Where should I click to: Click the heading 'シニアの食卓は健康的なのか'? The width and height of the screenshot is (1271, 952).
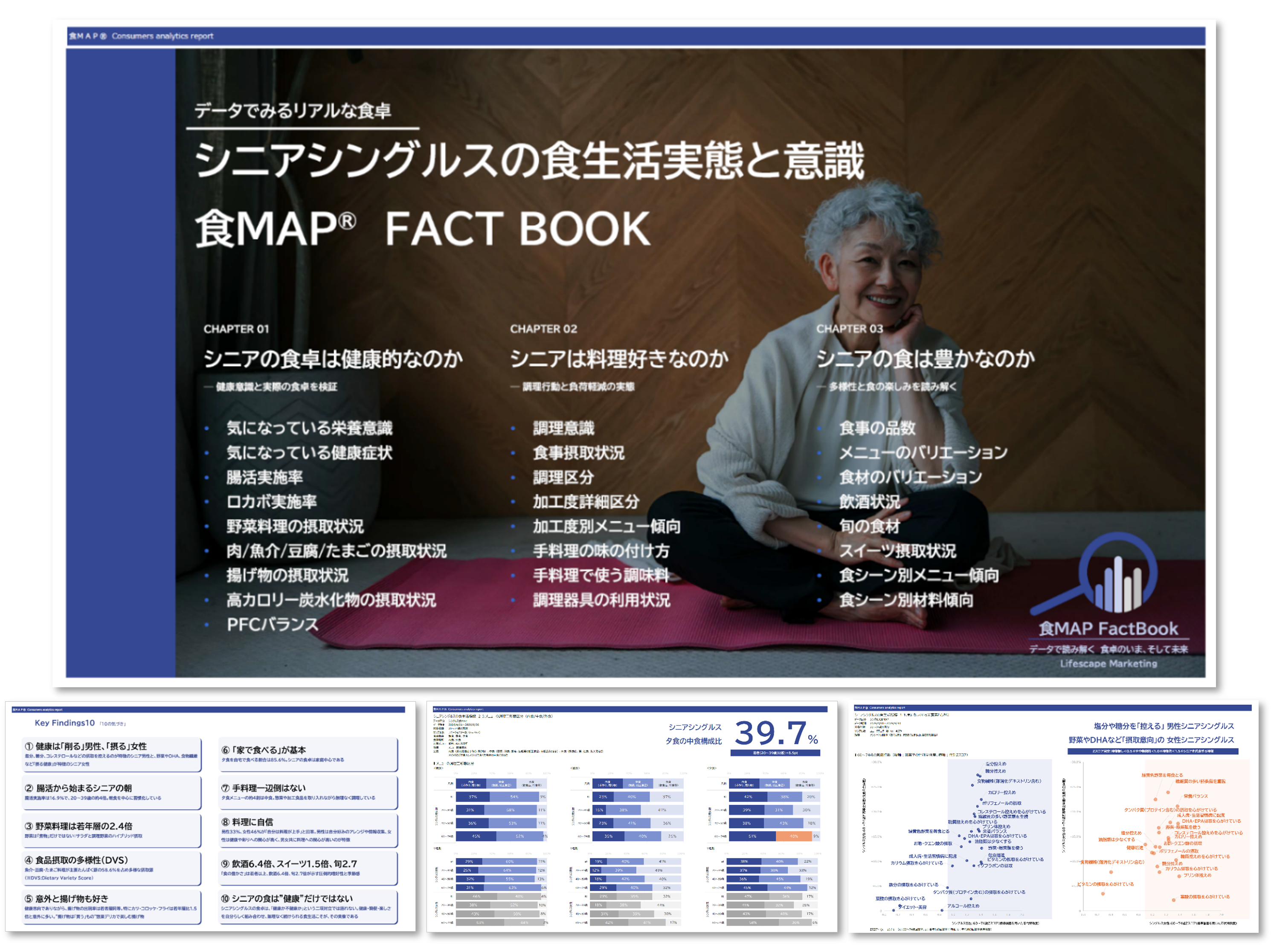[333, 359]
